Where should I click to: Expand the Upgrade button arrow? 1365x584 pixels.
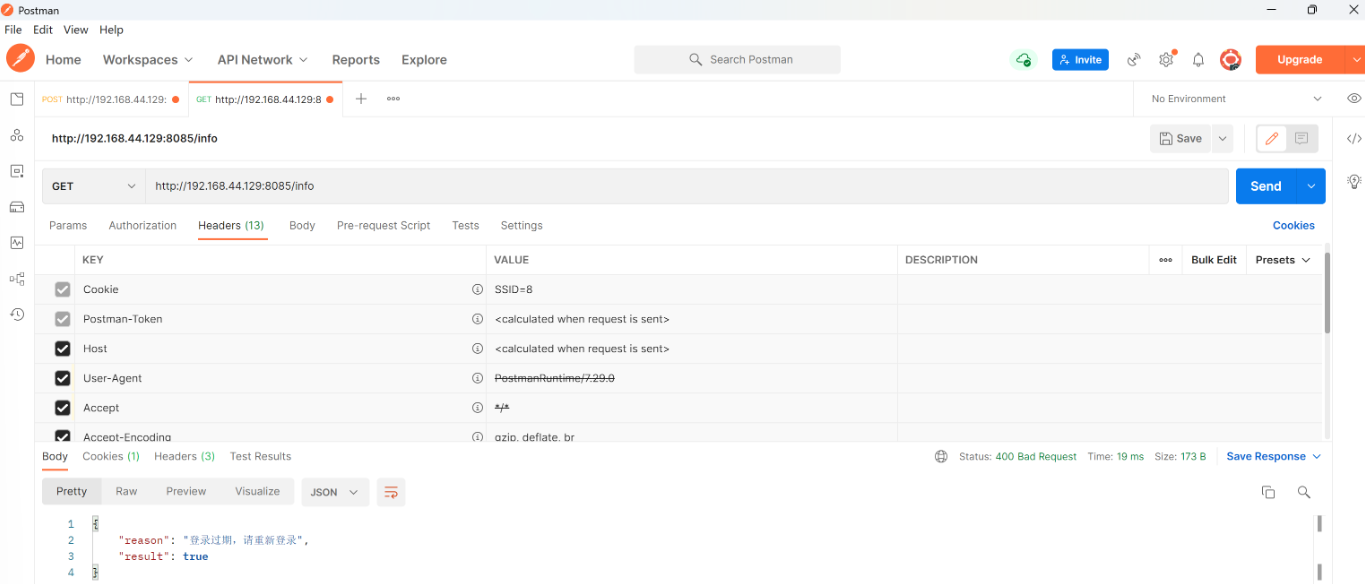tap(1356, 60)
